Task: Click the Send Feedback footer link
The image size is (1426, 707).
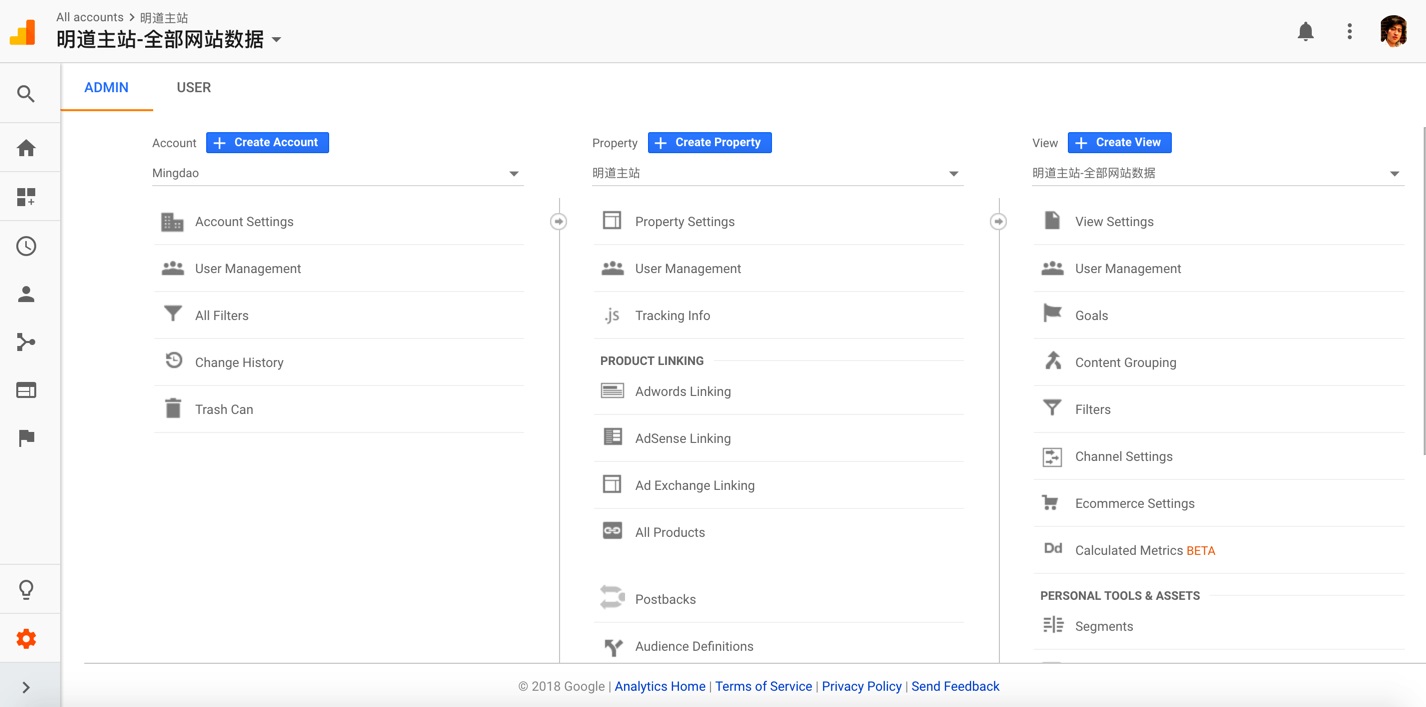Action: tap(955, 686)
